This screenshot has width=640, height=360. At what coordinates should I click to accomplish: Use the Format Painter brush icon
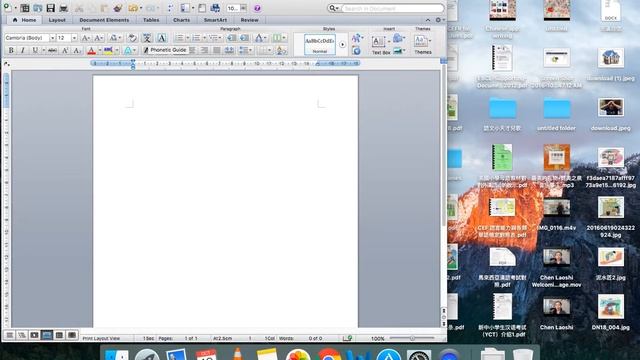point(118,8)
